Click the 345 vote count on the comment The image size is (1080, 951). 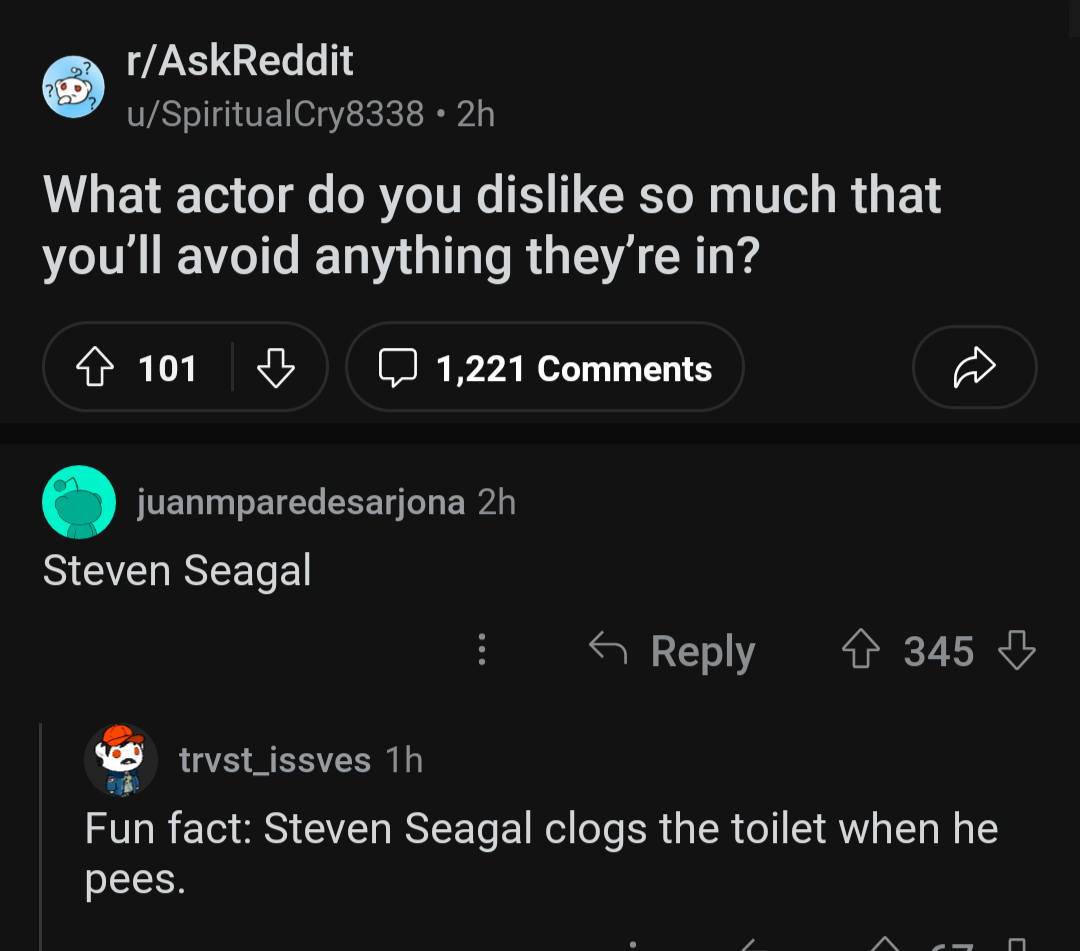pos(938,650)
